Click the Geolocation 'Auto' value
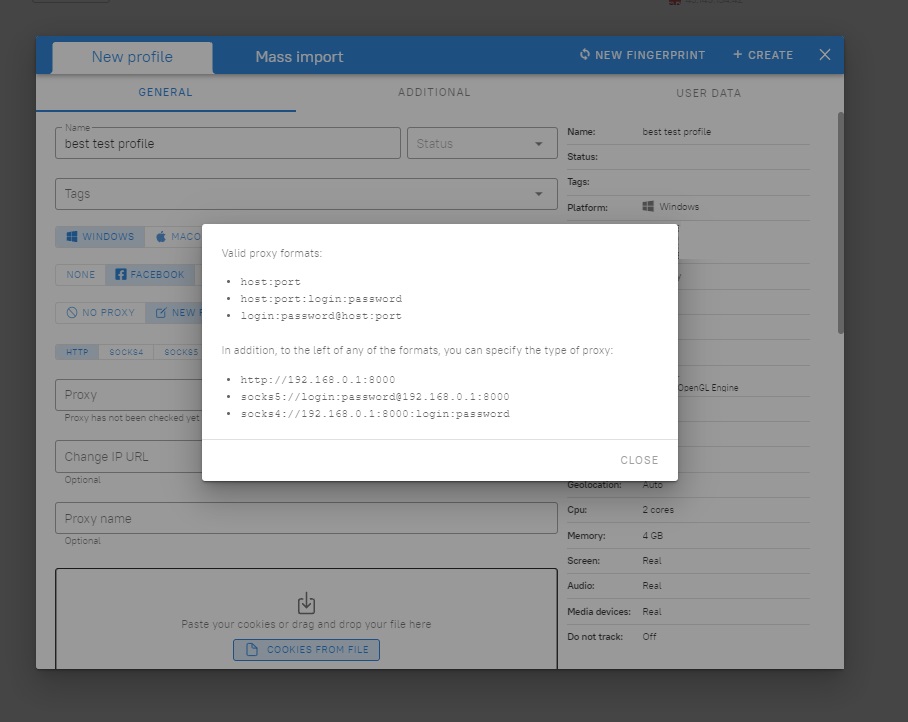908x722 pixels. point(652,485)
